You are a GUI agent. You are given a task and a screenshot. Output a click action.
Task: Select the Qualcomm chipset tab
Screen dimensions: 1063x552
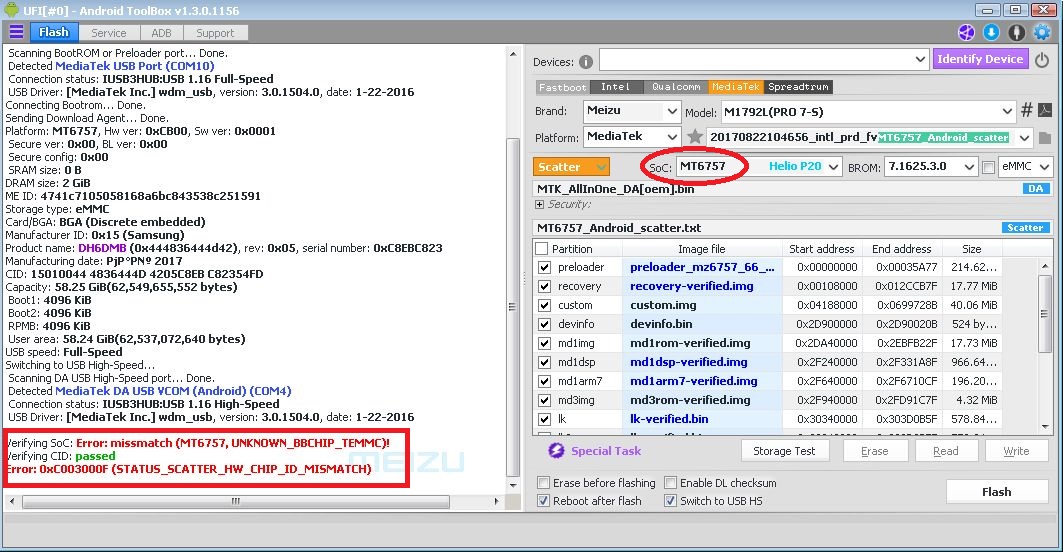[x=675, y=87]
